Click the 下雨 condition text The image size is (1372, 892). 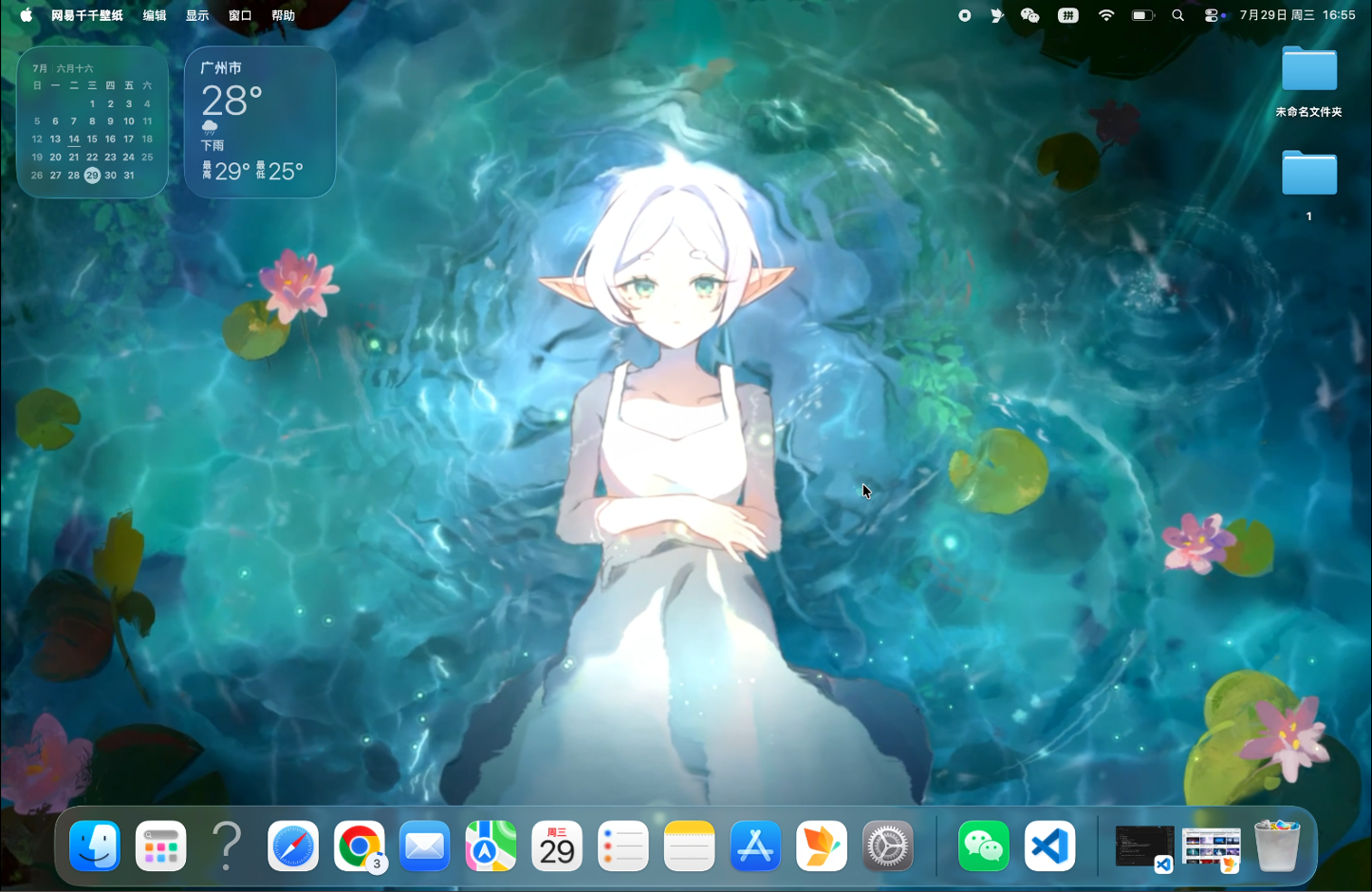213,145
